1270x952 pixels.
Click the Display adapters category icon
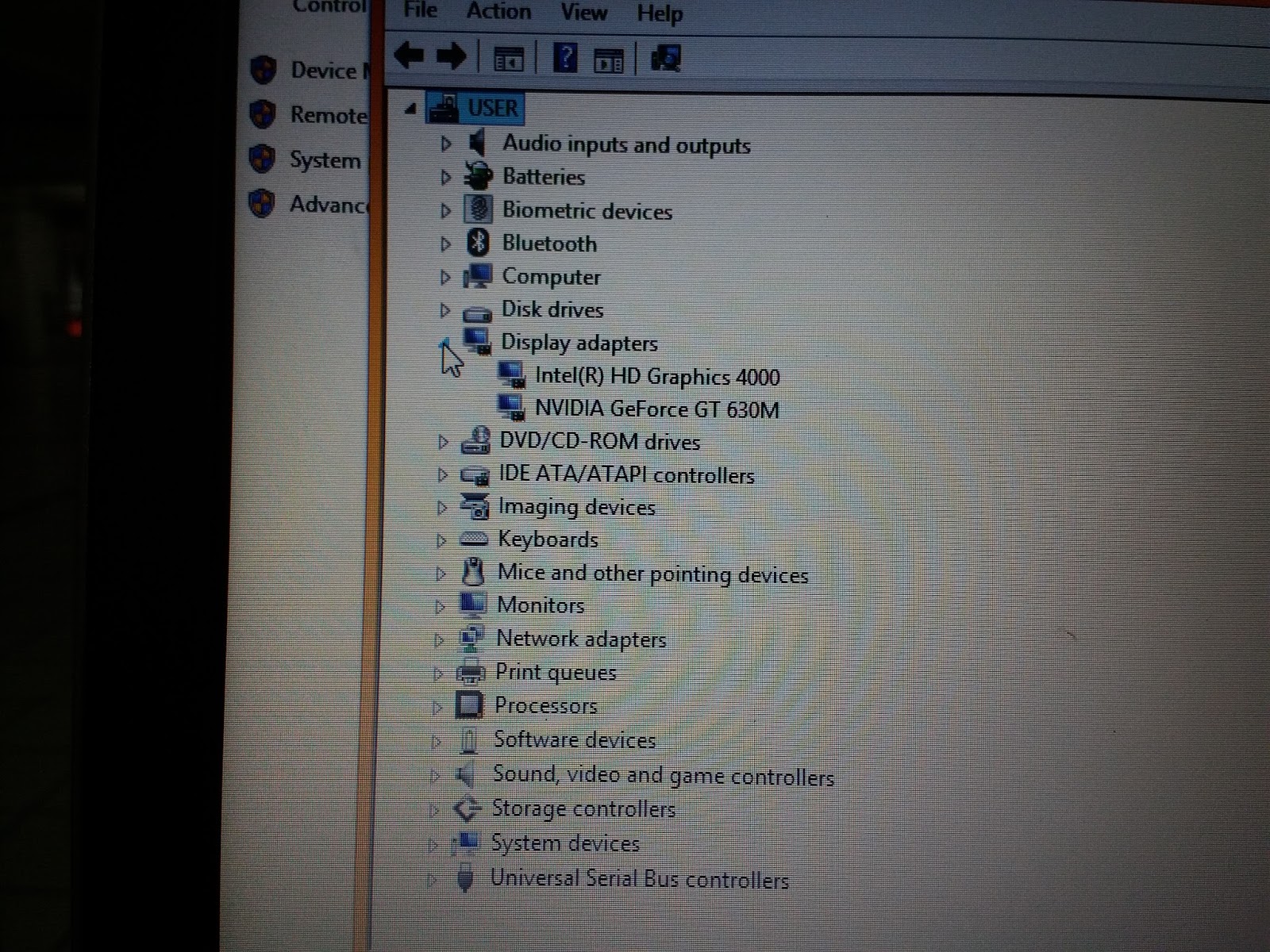477,341
